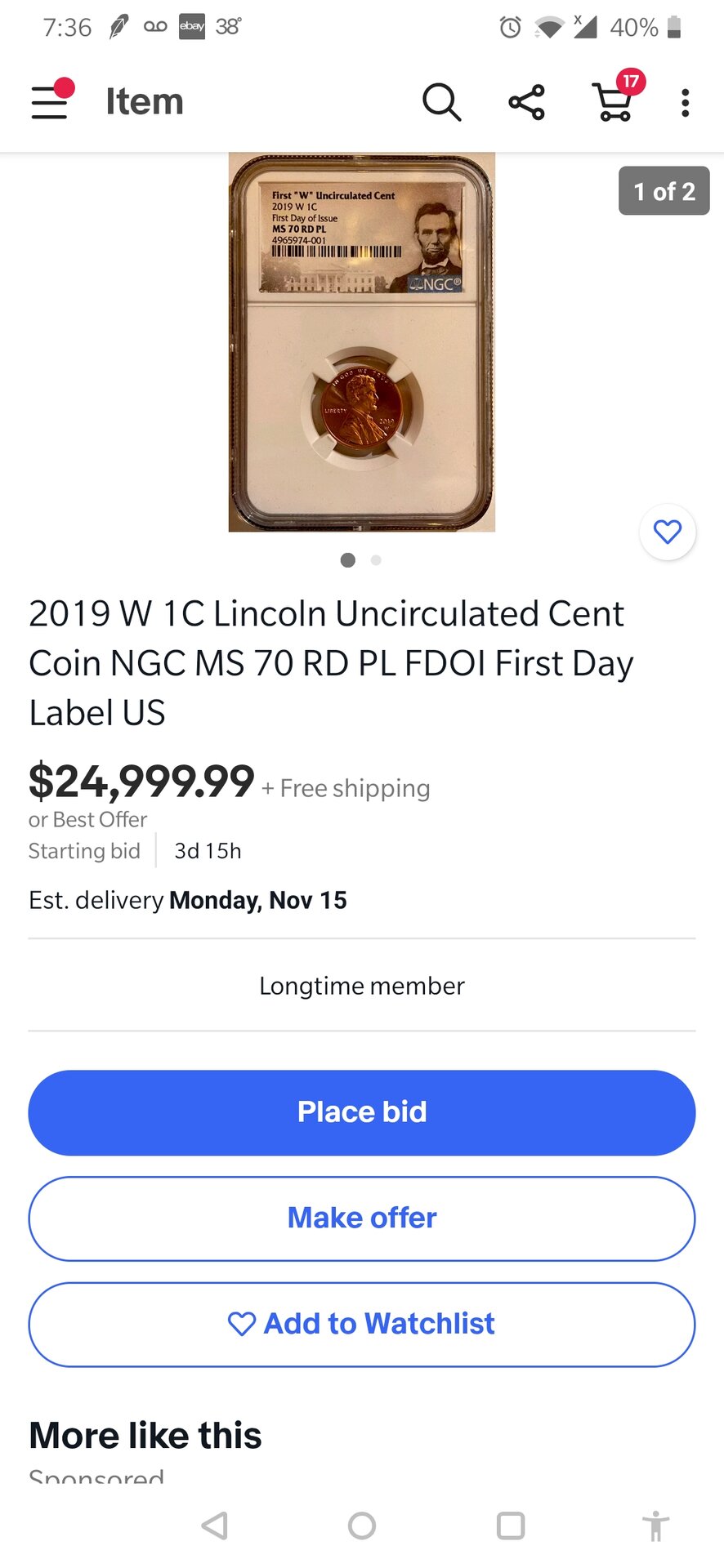Share this coin listing
Screen dimensions: 724x1568
[527, 102]
